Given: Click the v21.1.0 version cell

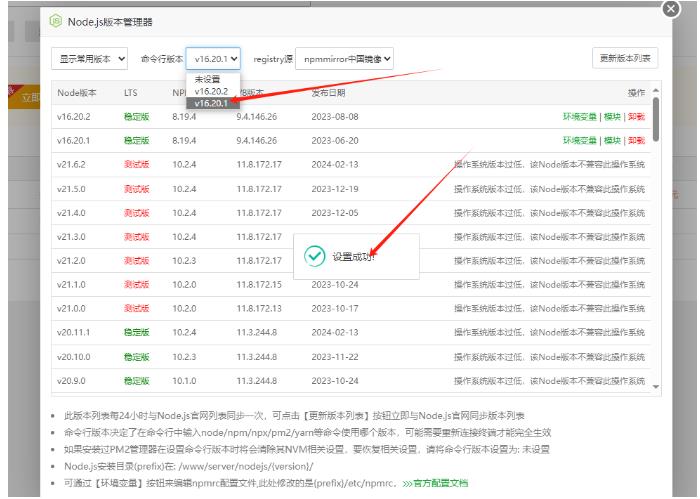Looking at the screenshot, I should point(71,284).
